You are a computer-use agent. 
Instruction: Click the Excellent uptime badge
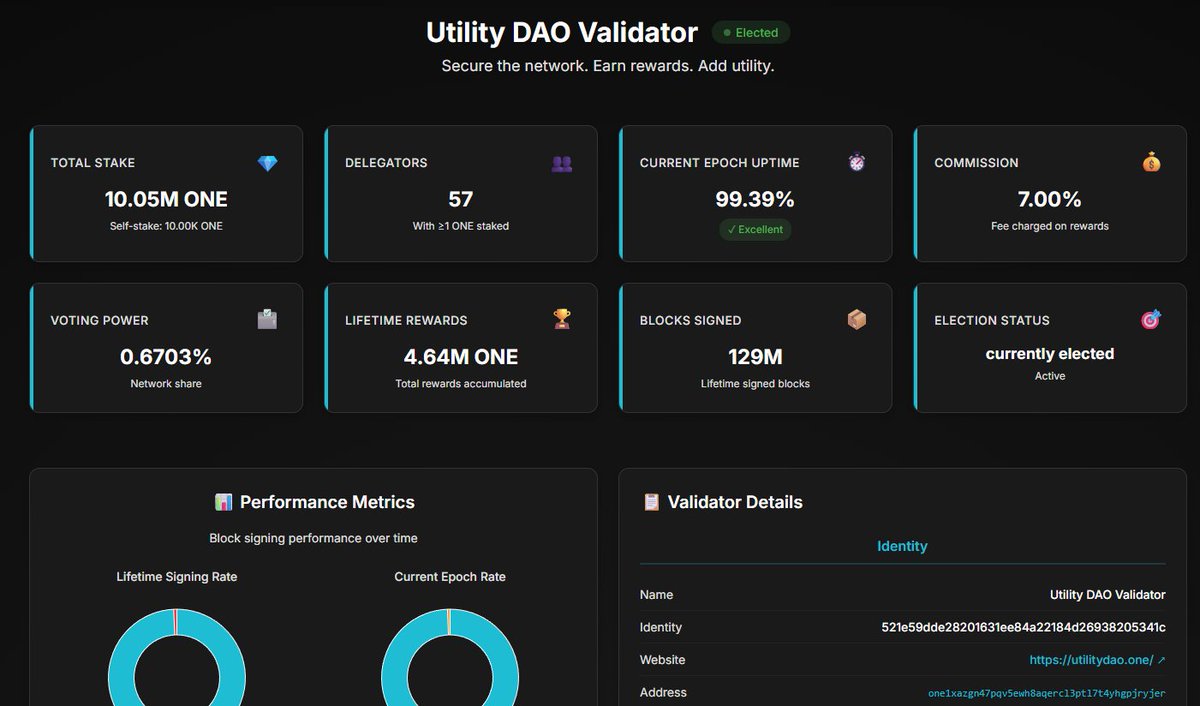tap(755, 230)
